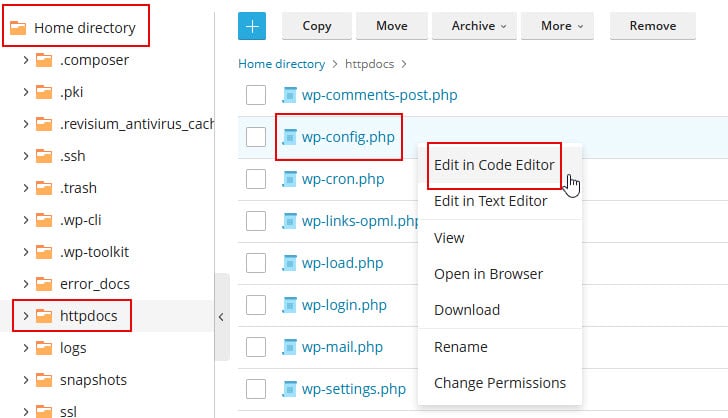This screenshot has width=728, height=418.
Task: Click the blue plus add button
Action: (252, 26)
